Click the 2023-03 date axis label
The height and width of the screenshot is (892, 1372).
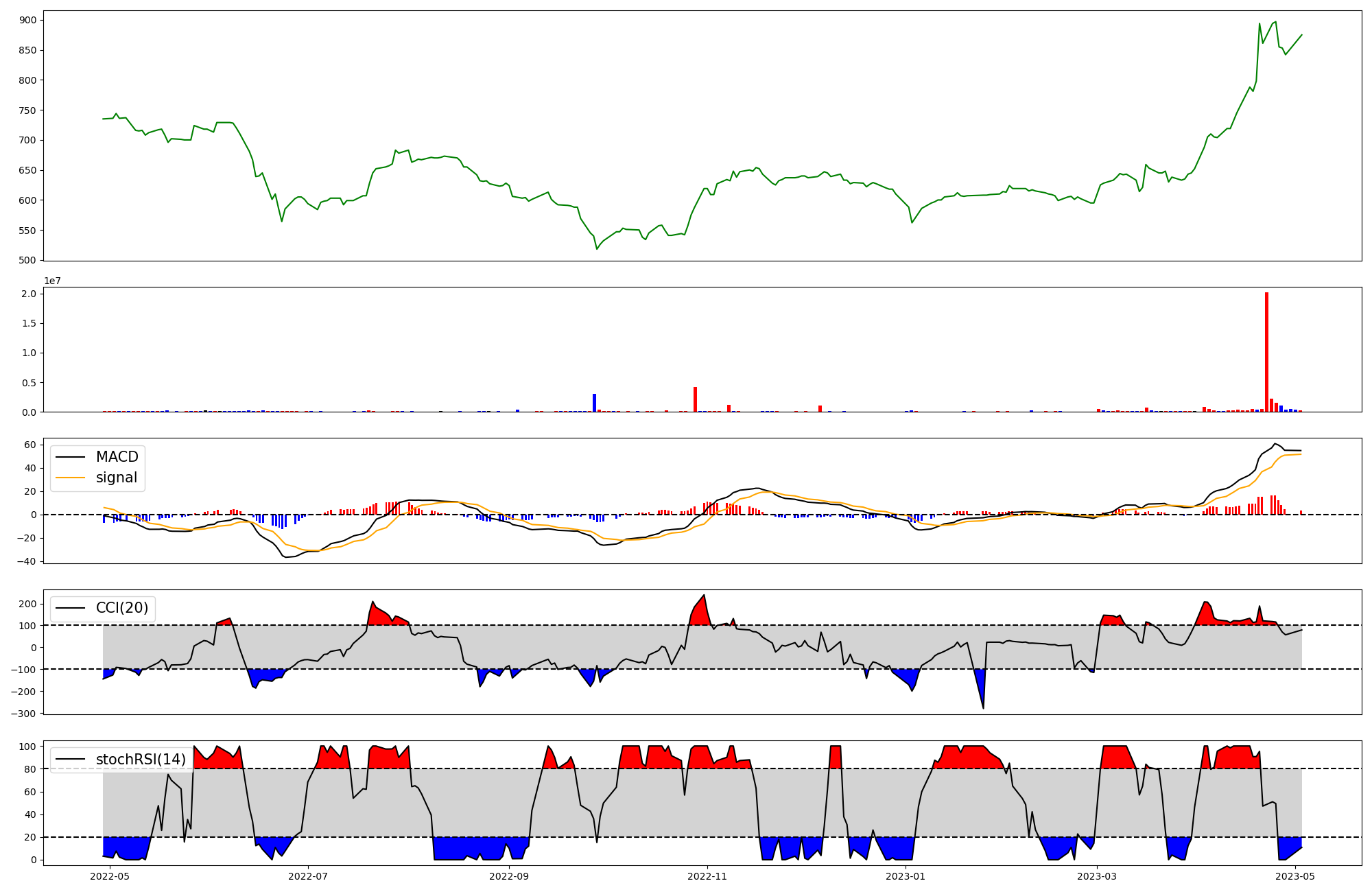pyautogui.click(x=1097, y=876)
